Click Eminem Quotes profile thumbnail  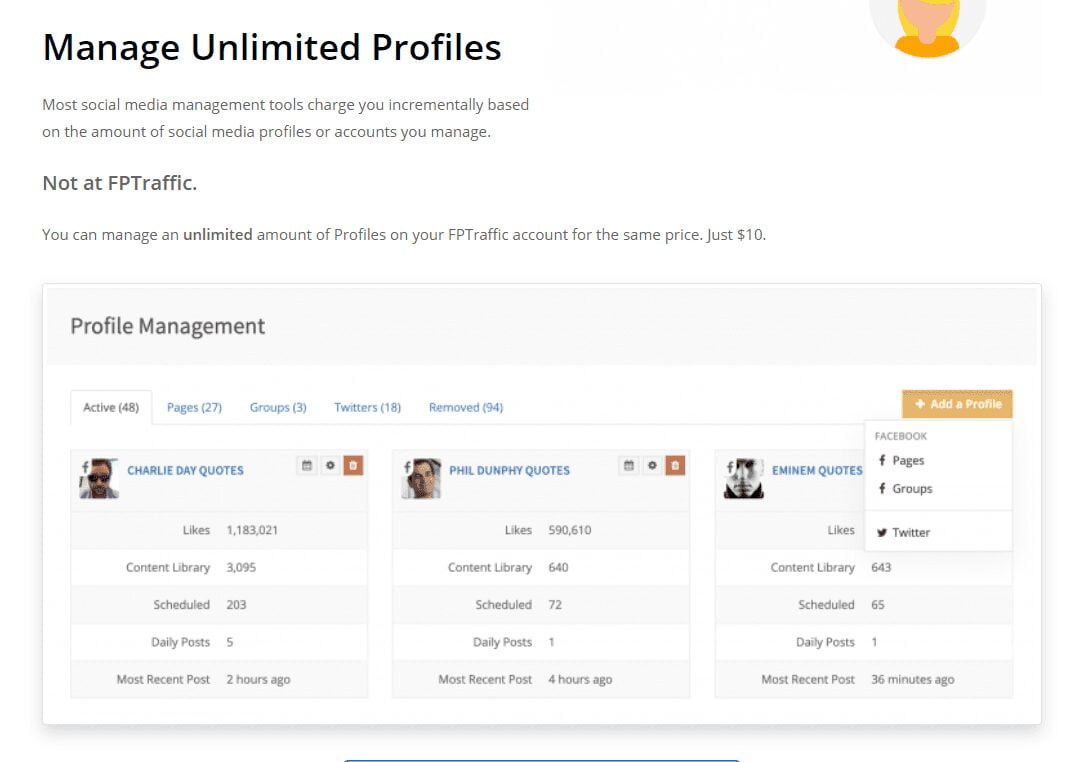(744, 478)
